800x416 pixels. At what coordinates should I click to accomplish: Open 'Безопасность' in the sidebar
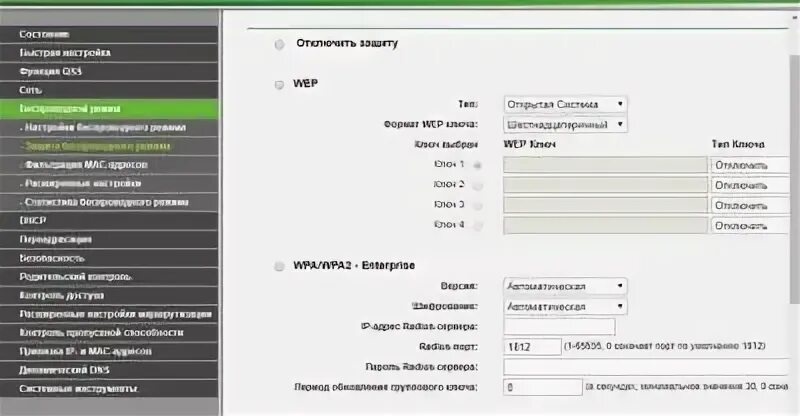(109, 258)
